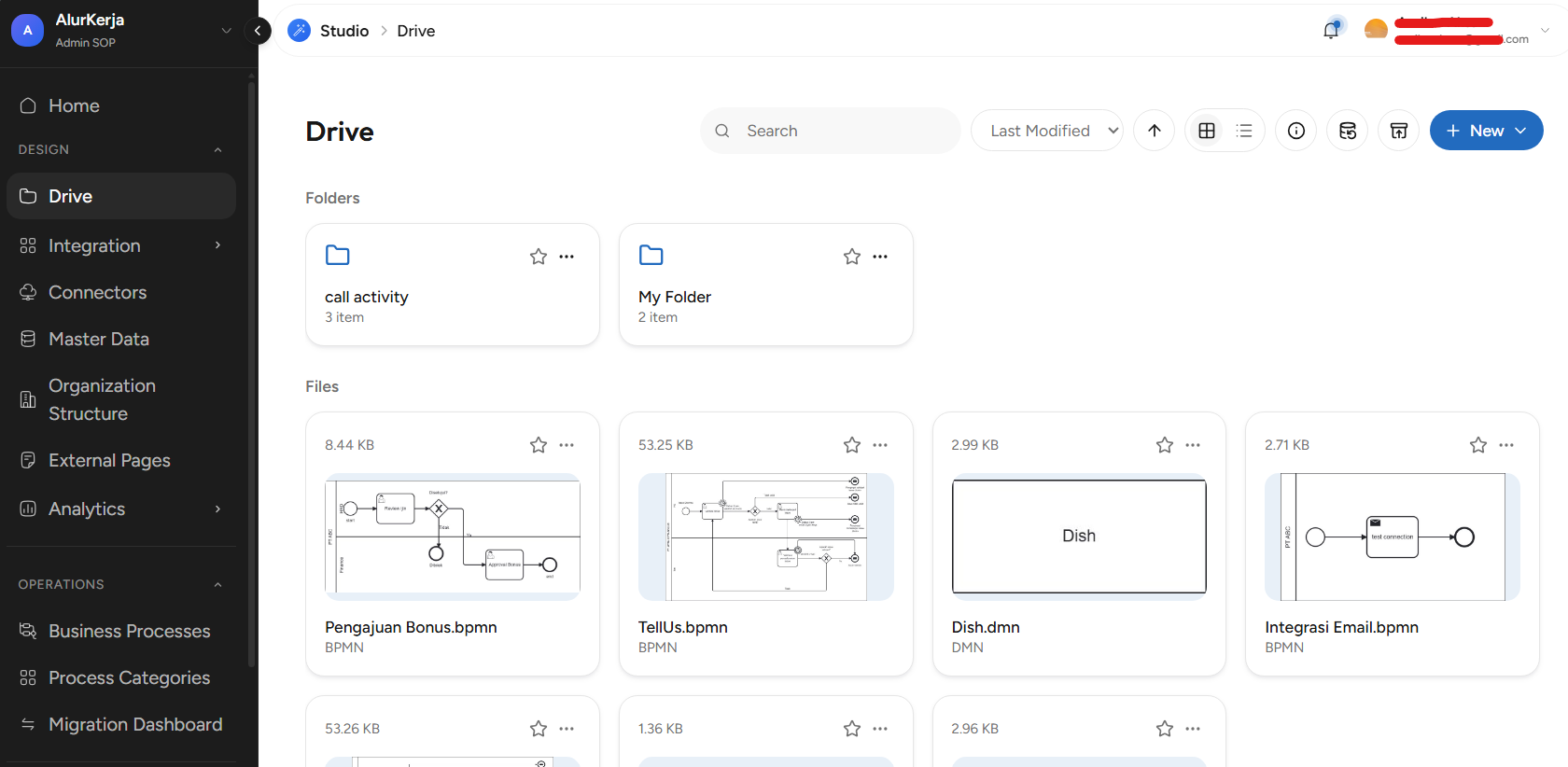Collapse the OPERATIONS section
The width and height of the screenshot is (1568, 767).
point(217,584)
